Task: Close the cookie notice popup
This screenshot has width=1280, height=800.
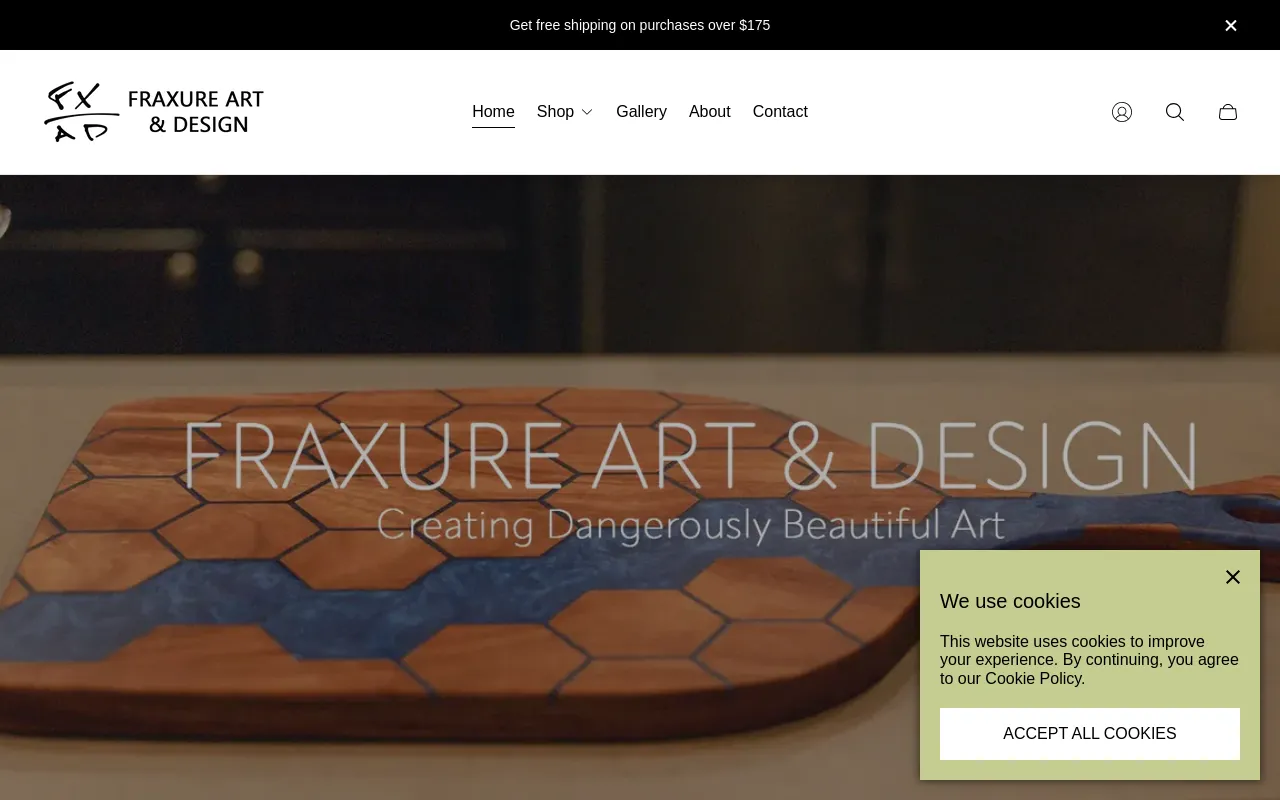Action: click(x=1233, y=577)
